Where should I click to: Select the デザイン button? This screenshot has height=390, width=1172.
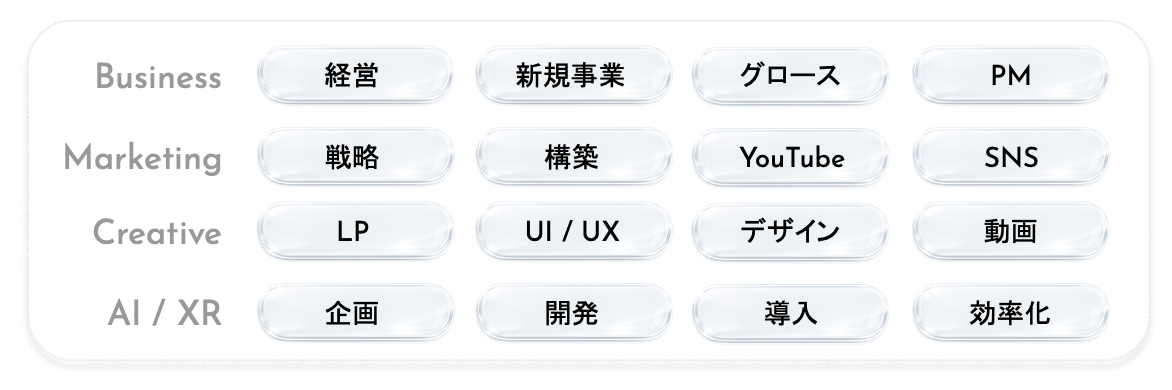[x=790, y=232]
